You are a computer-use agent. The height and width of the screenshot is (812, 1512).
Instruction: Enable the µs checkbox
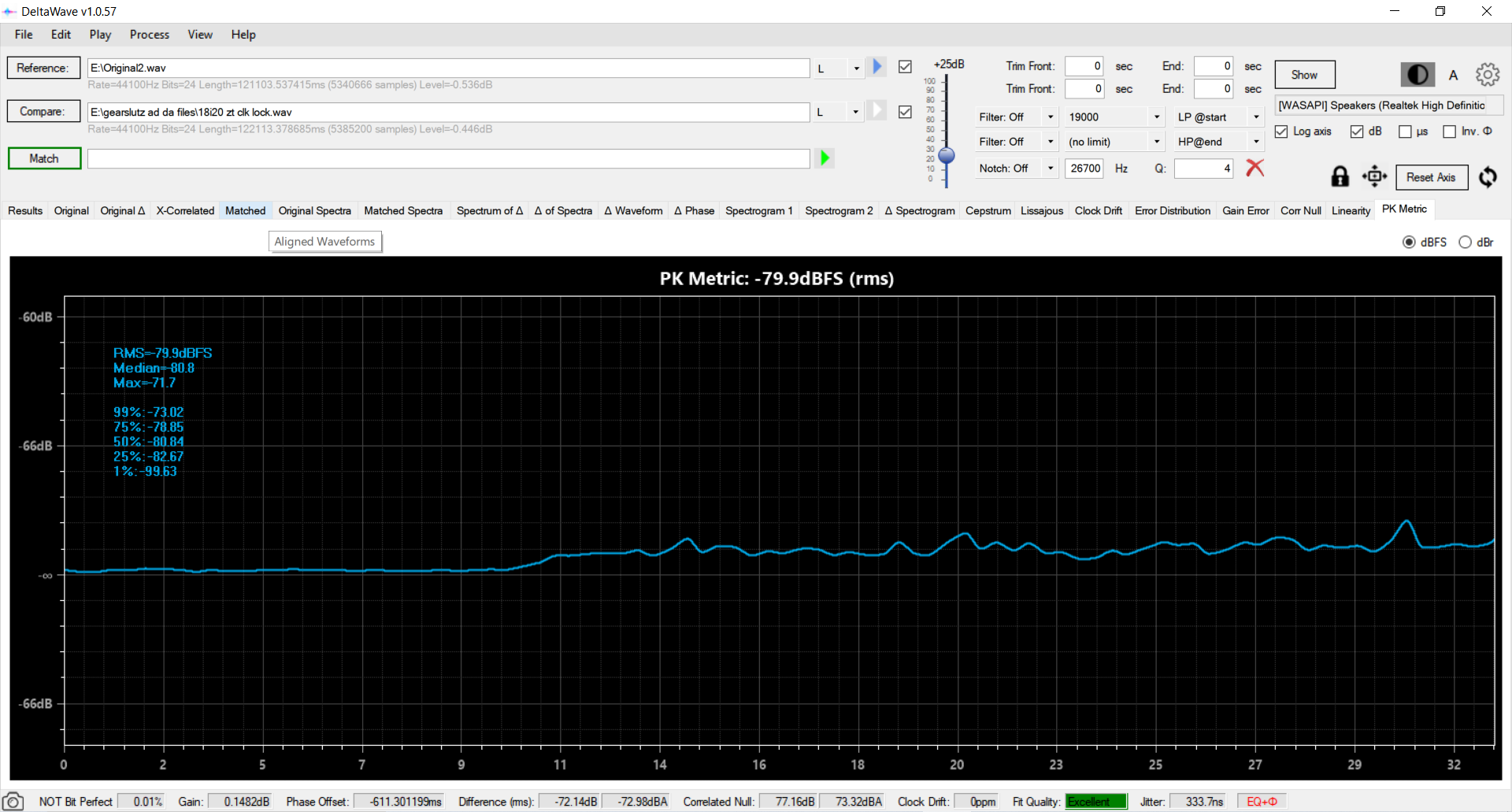coord(1405,132)
